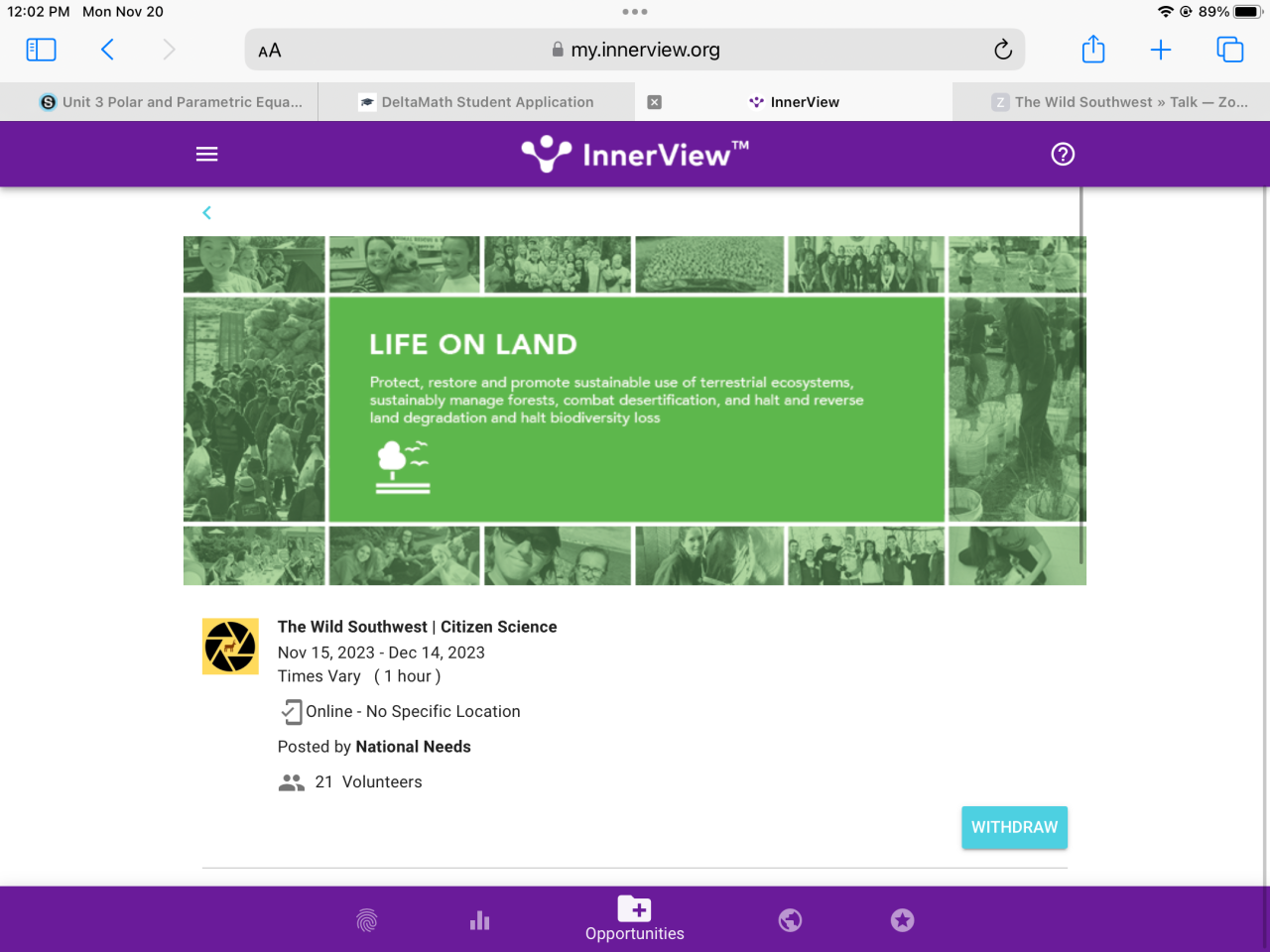Tap the Wi-Fi status icon
Screen dimensions: 1270x952
click(1166, 12)
